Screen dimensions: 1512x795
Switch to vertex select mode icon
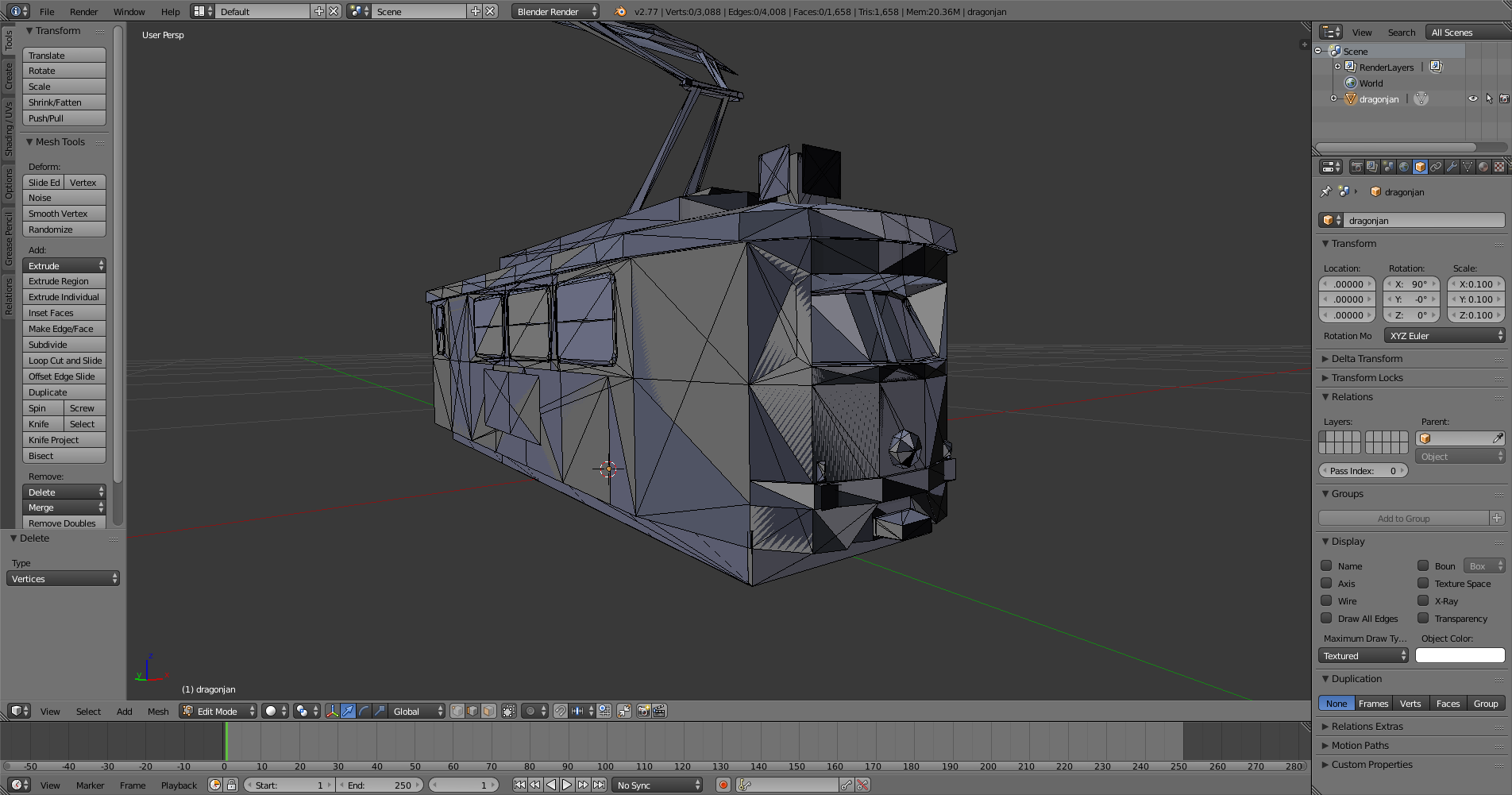tap(457, 711)
